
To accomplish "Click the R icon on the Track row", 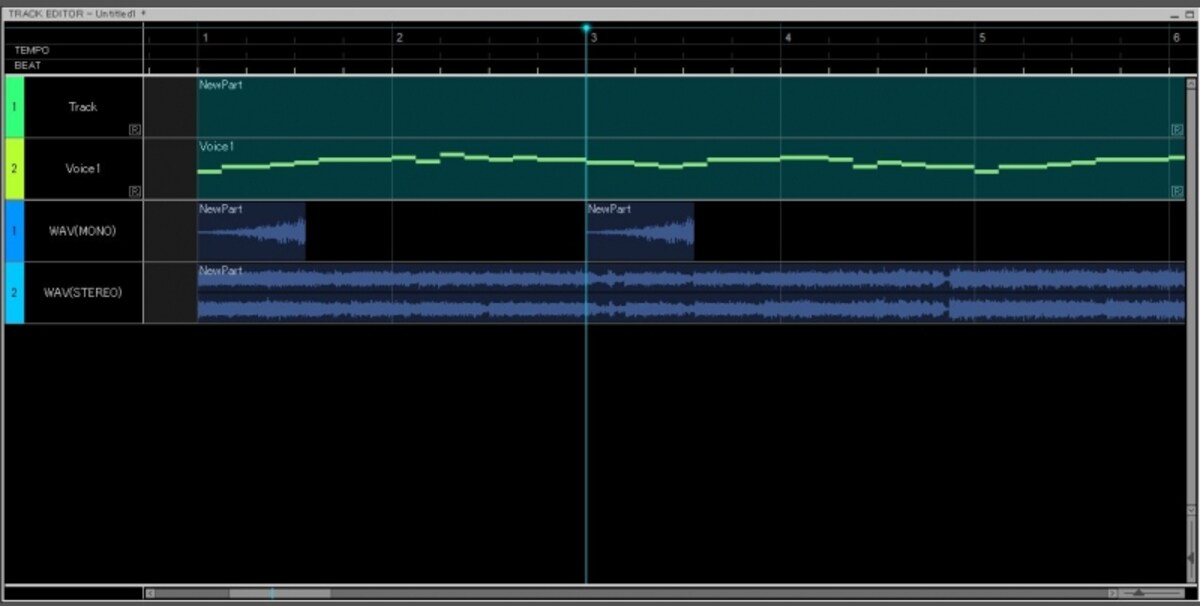I will click(x=134, y=129).
